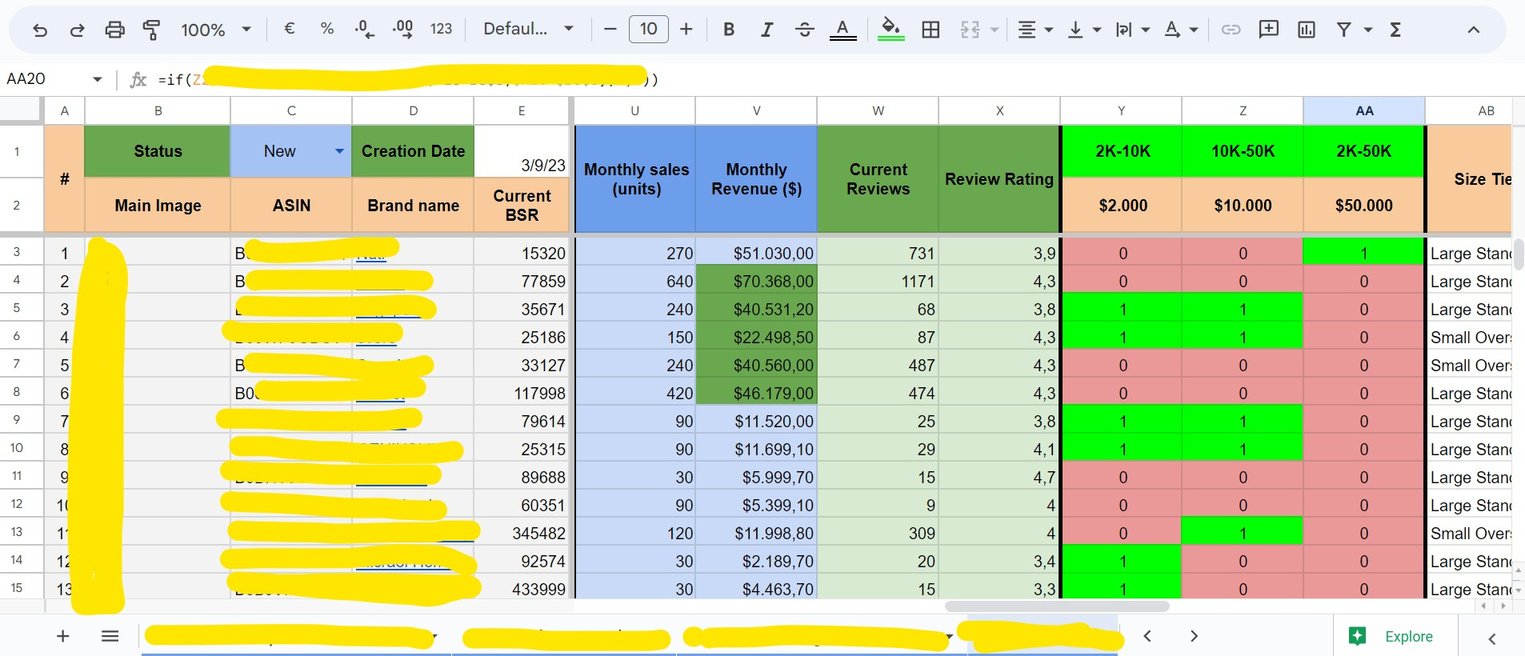Select the review rating cell 4,7
The image size is (1525, 656).
1000,478
